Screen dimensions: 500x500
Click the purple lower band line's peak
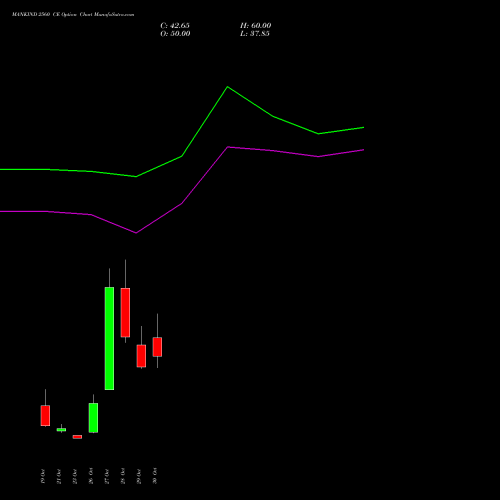coord(228,147)
